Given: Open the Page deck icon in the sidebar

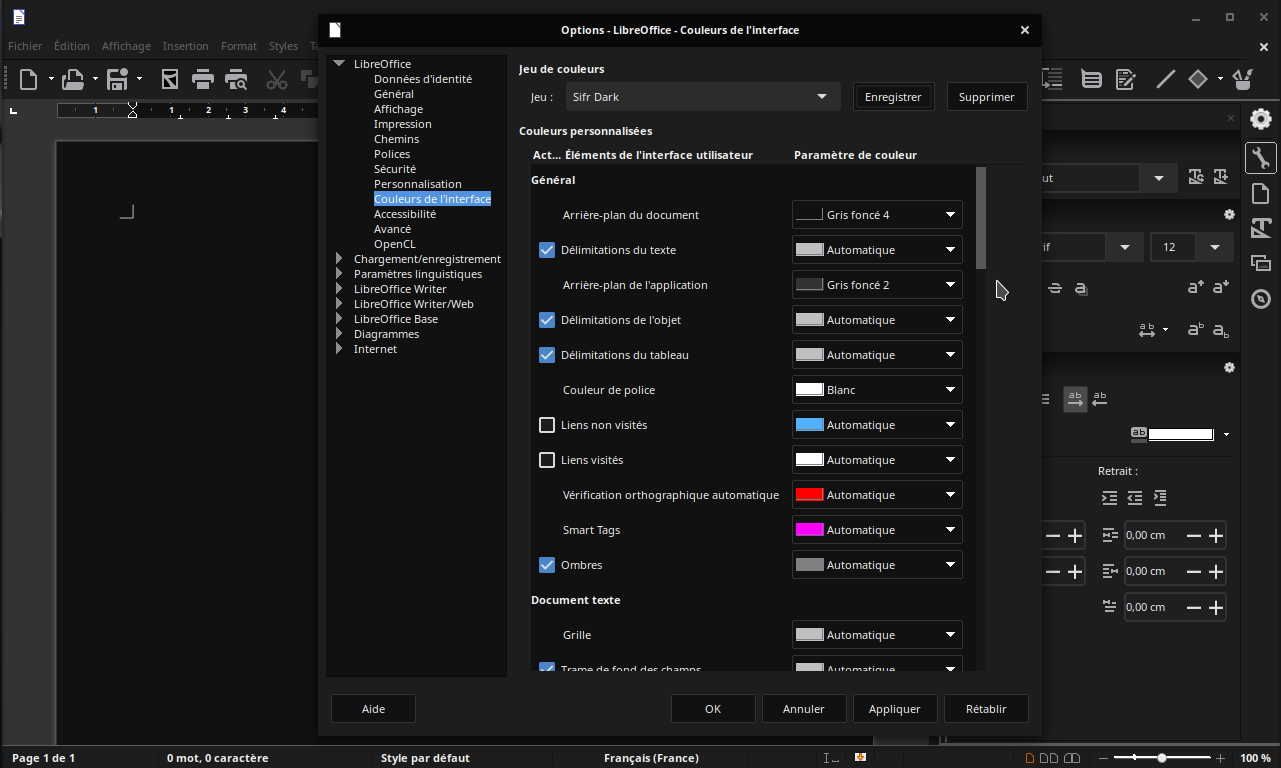Looking at the screenshot, I should [1261, 193].
